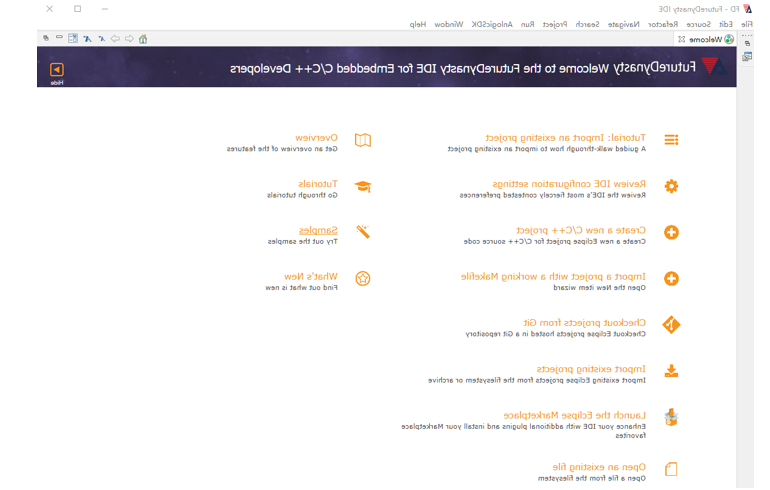Open Launch the Eclipse Marketplace link
This screenshot has width=770, height=490.
[575, 415]
